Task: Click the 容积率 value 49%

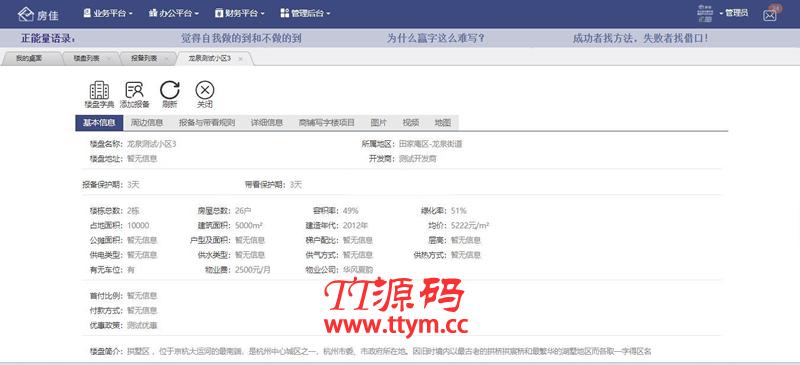Action: 351,211
